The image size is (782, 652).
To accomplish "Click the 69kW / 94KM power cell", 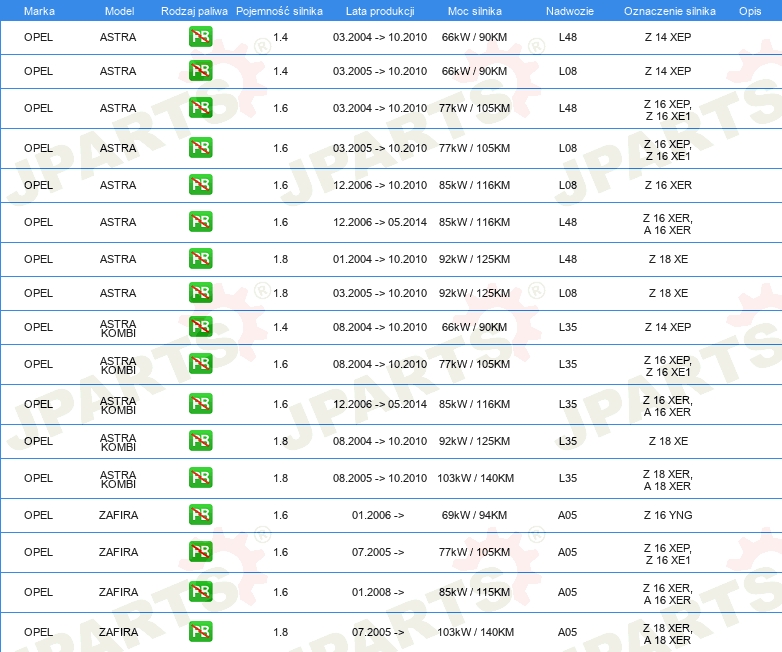I will point(474,515).
